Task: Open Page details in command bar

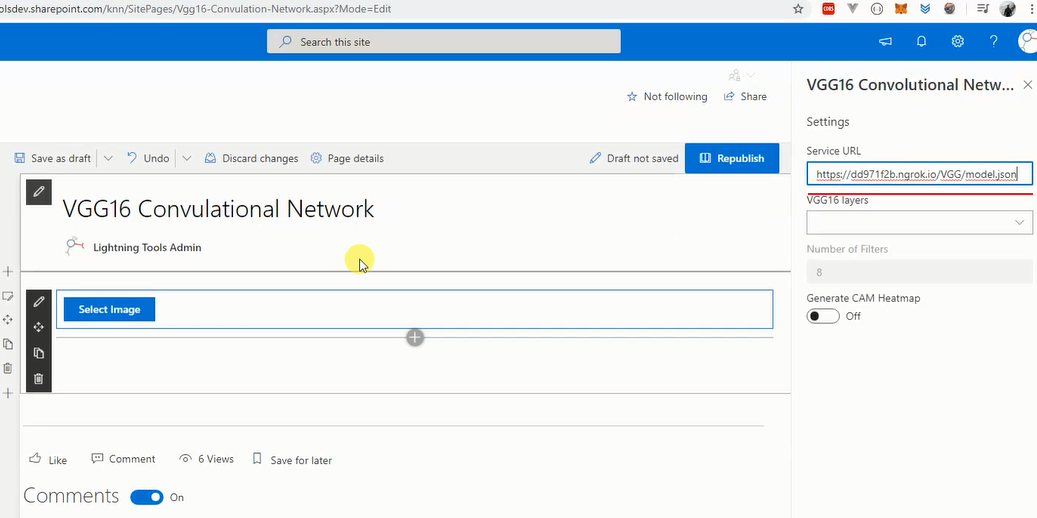Action: pyautogui.click(x=347, y=158)
